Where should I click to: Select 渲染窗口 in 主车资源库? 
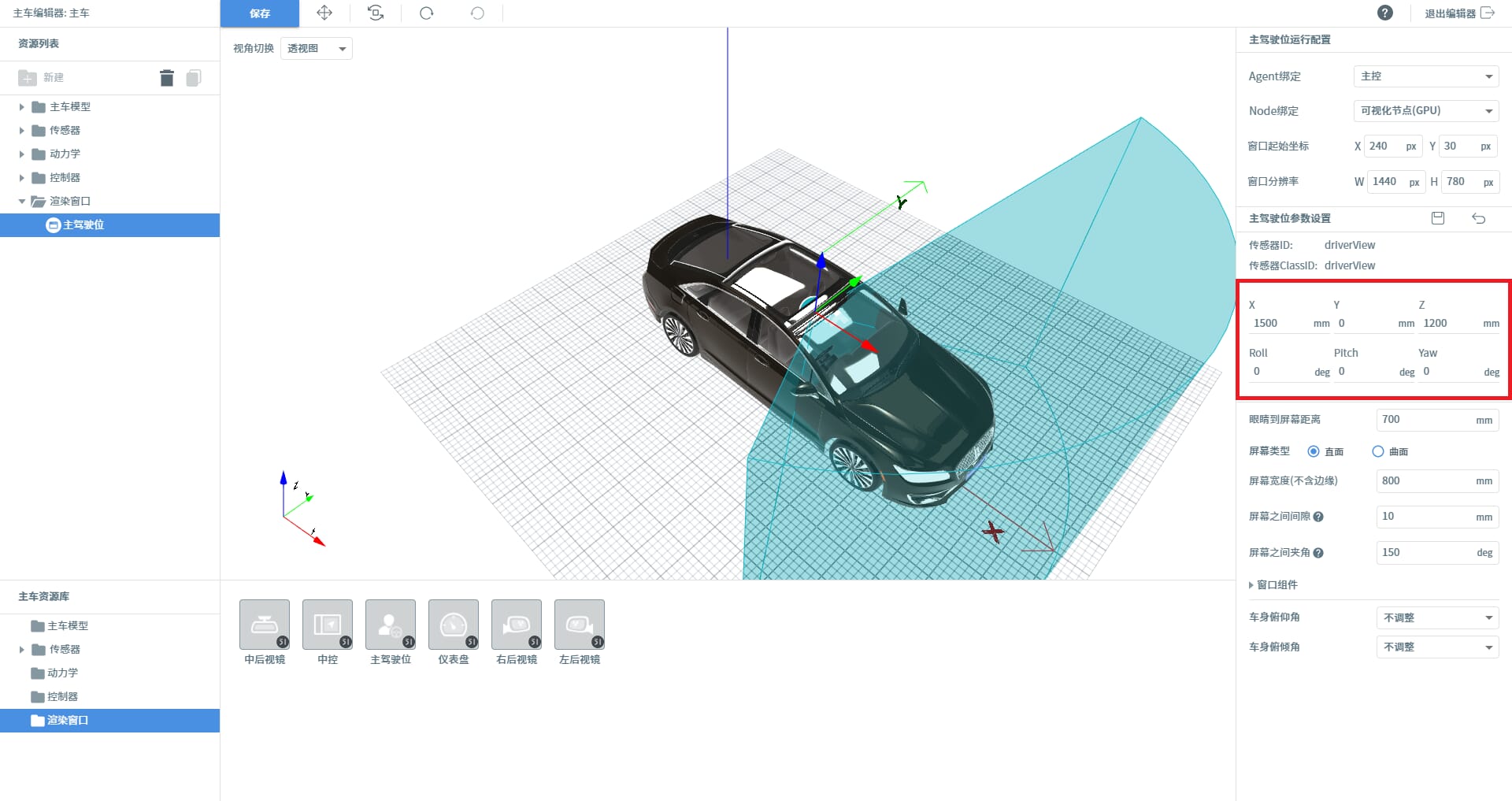(109, 721)
